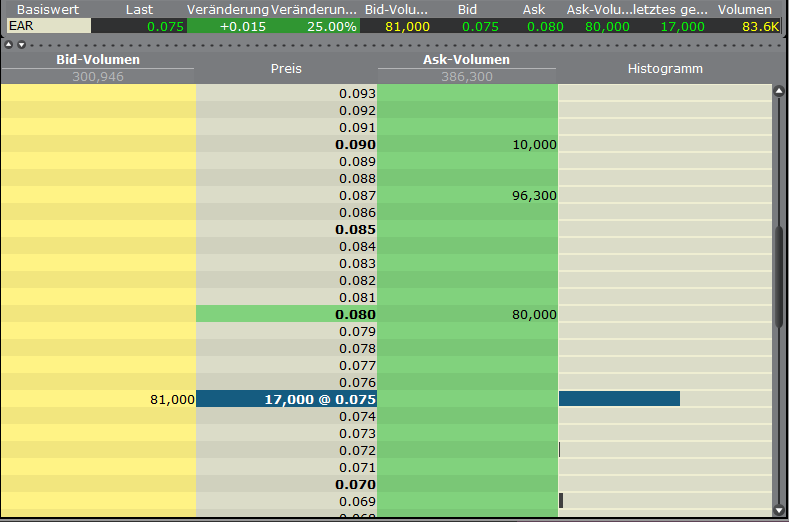This screenshot has height=522, width=789.
Task: Click the 0.080 ask price cell
Action: pyautogui.click(x=286, y=314)
